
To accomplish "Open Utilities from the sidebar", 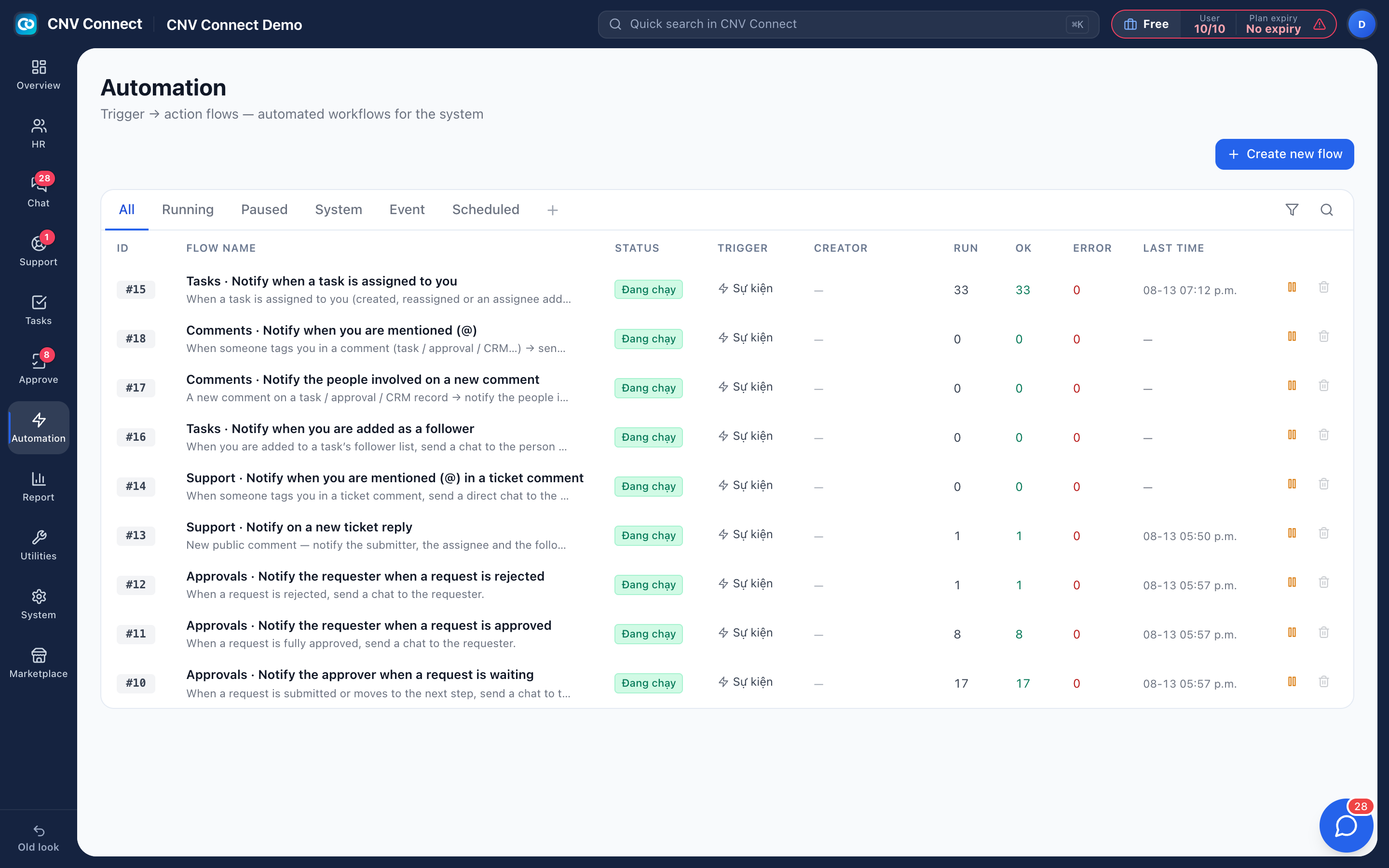I will 39,545.
